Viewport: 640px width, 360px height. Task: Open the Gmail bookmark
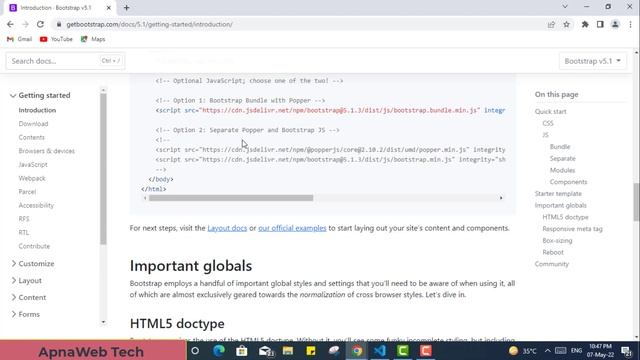(20, 39)
